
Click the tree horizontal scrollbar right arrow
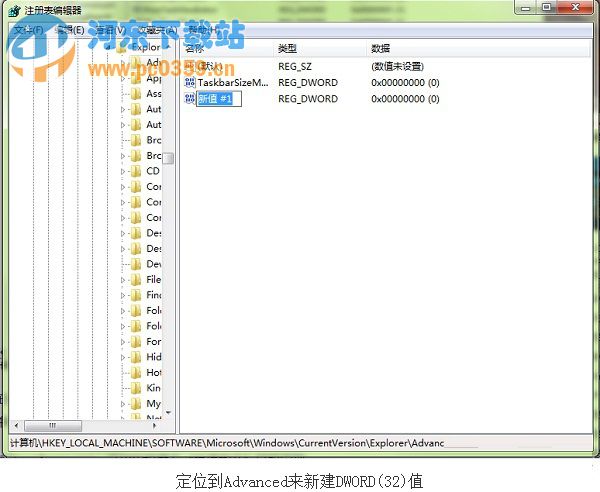pos(155,425)
